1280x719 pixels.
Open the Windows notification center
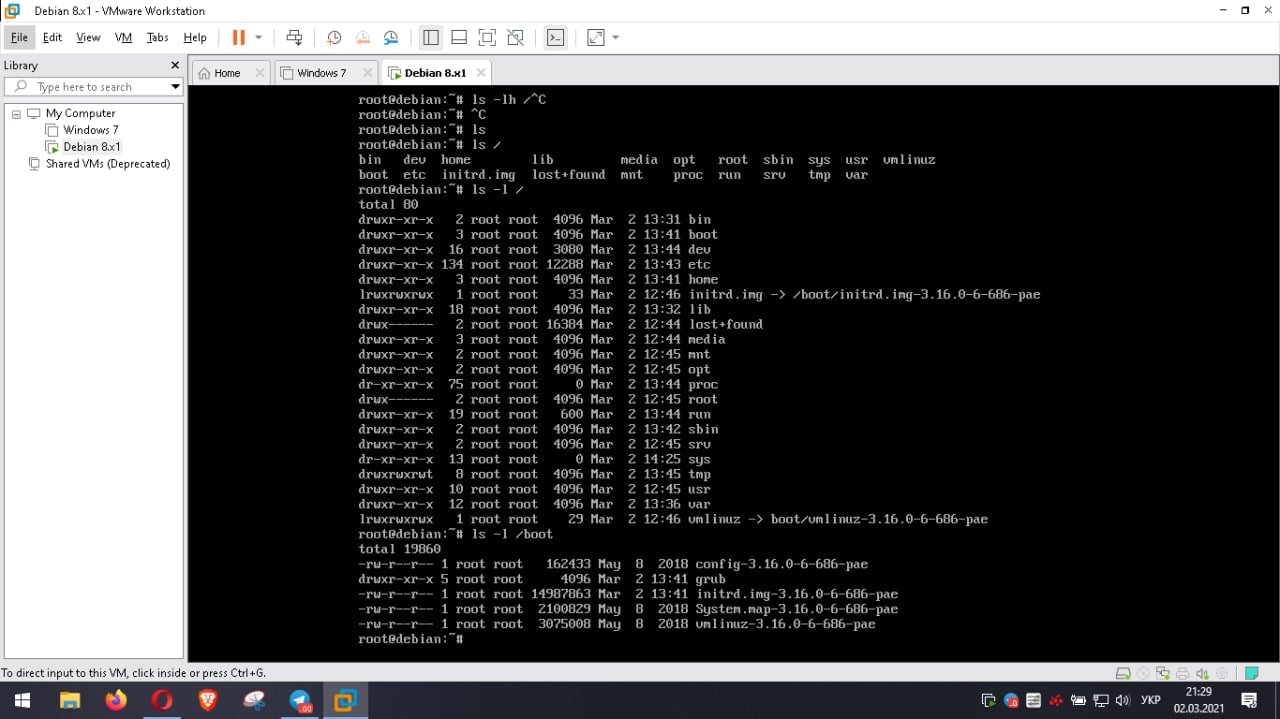(x=1249, y=700)
